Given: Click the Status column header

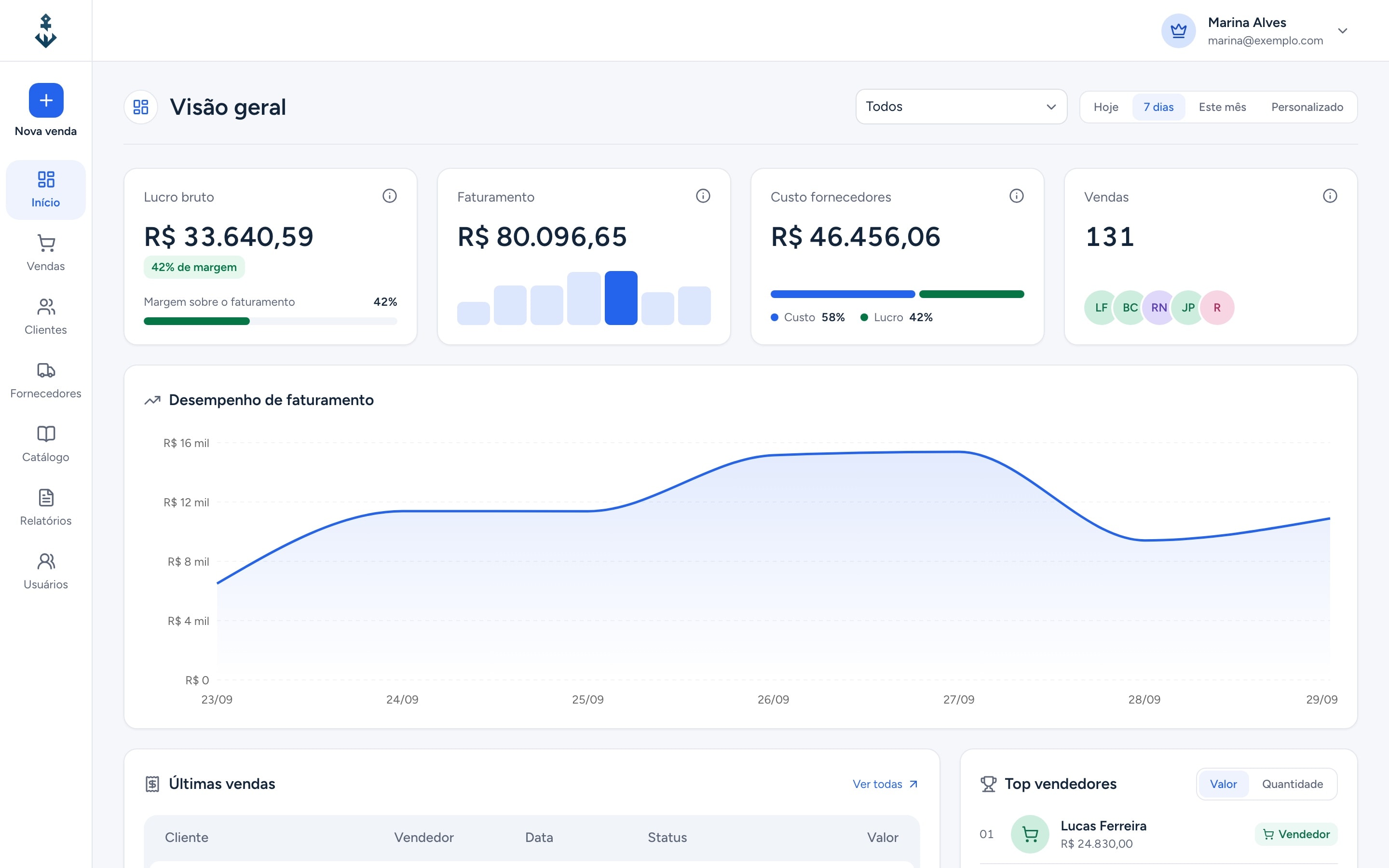Looking at the screenshot, I should pos(667,838).
